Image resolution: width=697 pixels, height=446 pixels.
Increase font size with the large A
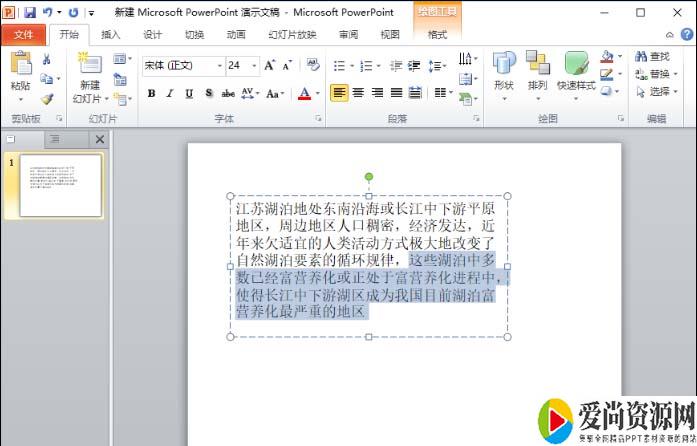tap(269, 65)
